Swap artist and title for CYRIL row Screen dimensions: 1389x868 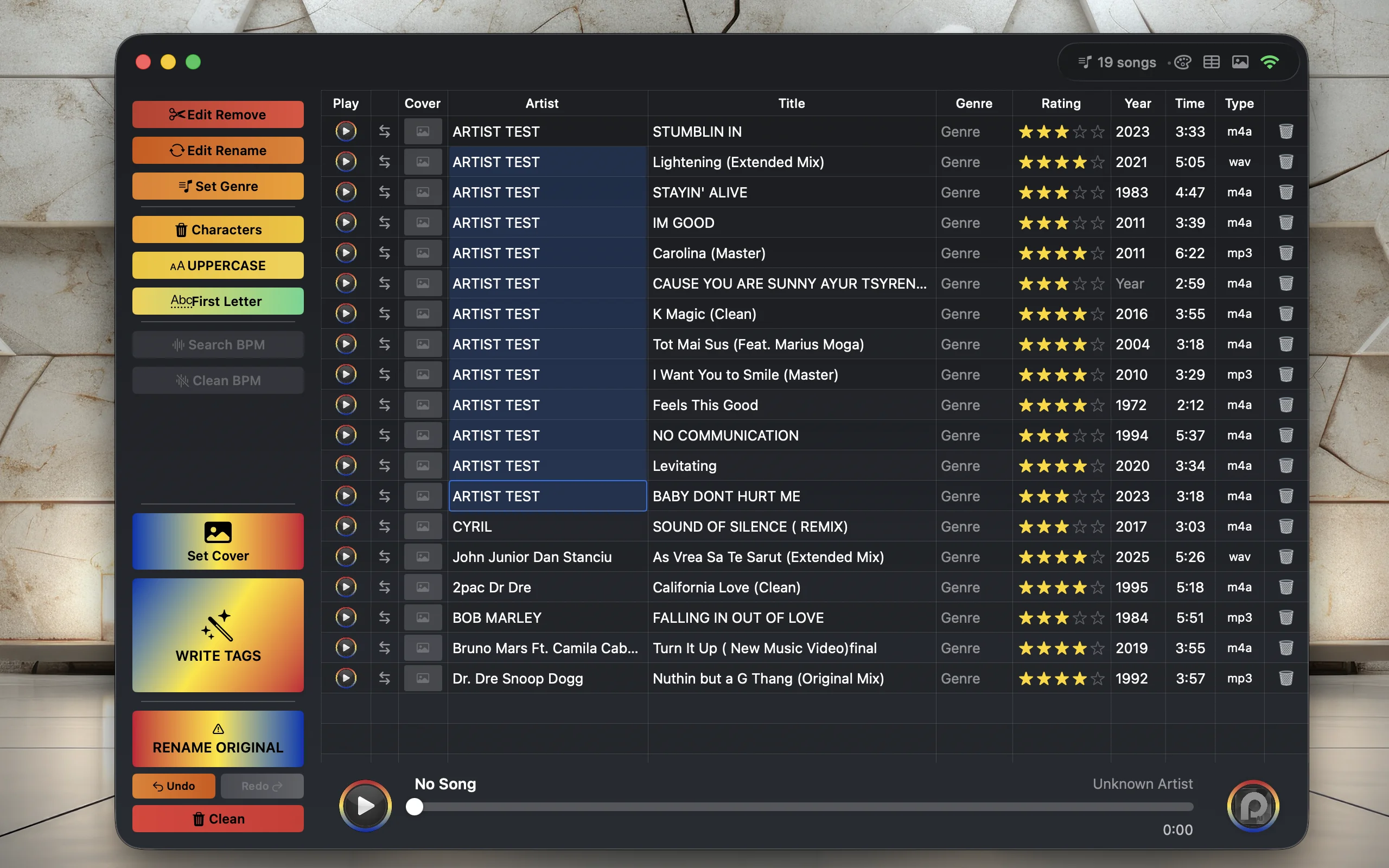(384, 526)
